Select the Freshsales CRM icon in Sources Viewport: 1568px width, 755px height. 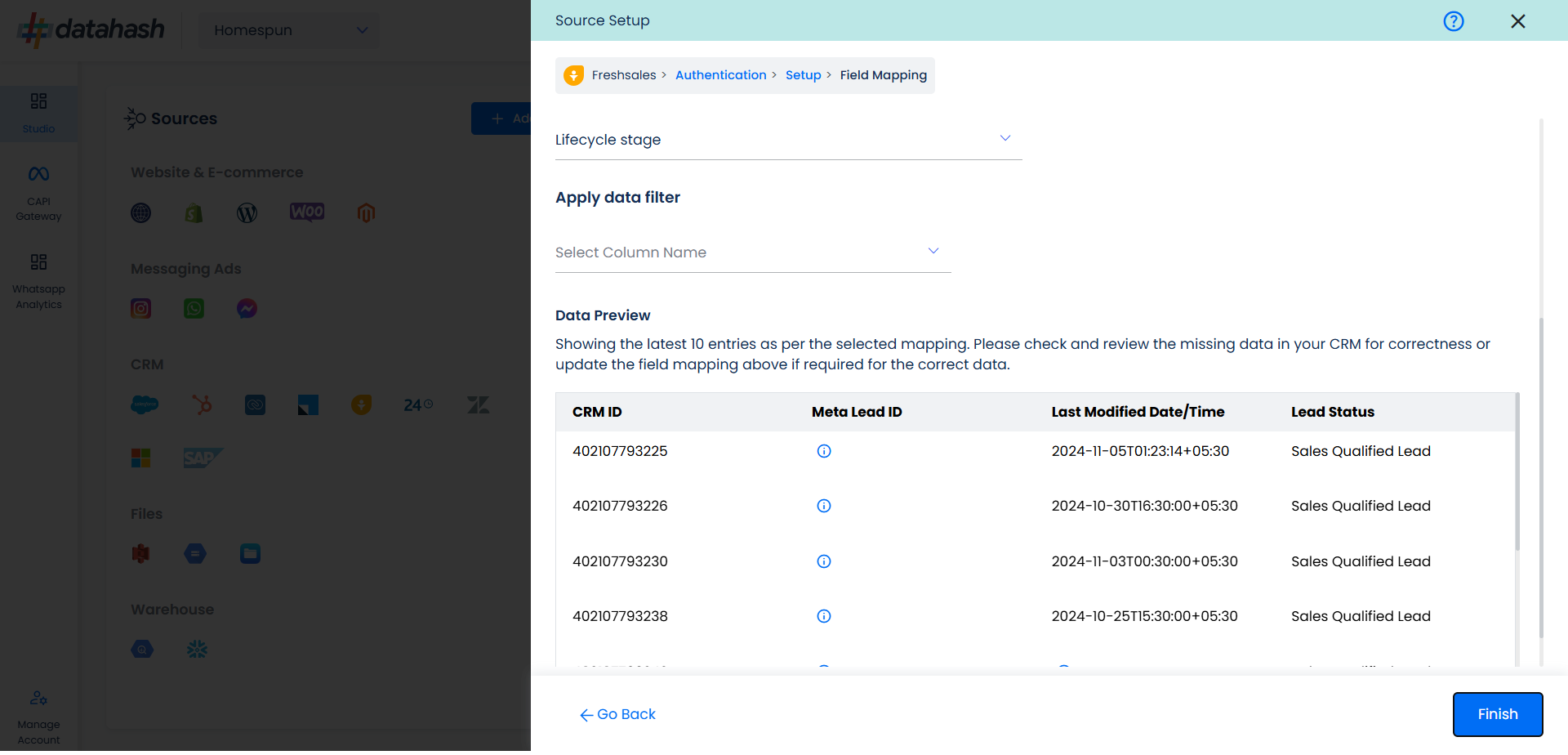tap(362, 404)
